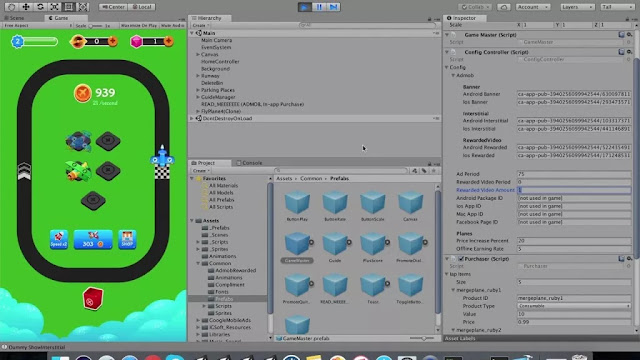Expand the Runway object in the Hierarchy
Image resolution: width=640 pixels, height=360 pixels.
198,76
